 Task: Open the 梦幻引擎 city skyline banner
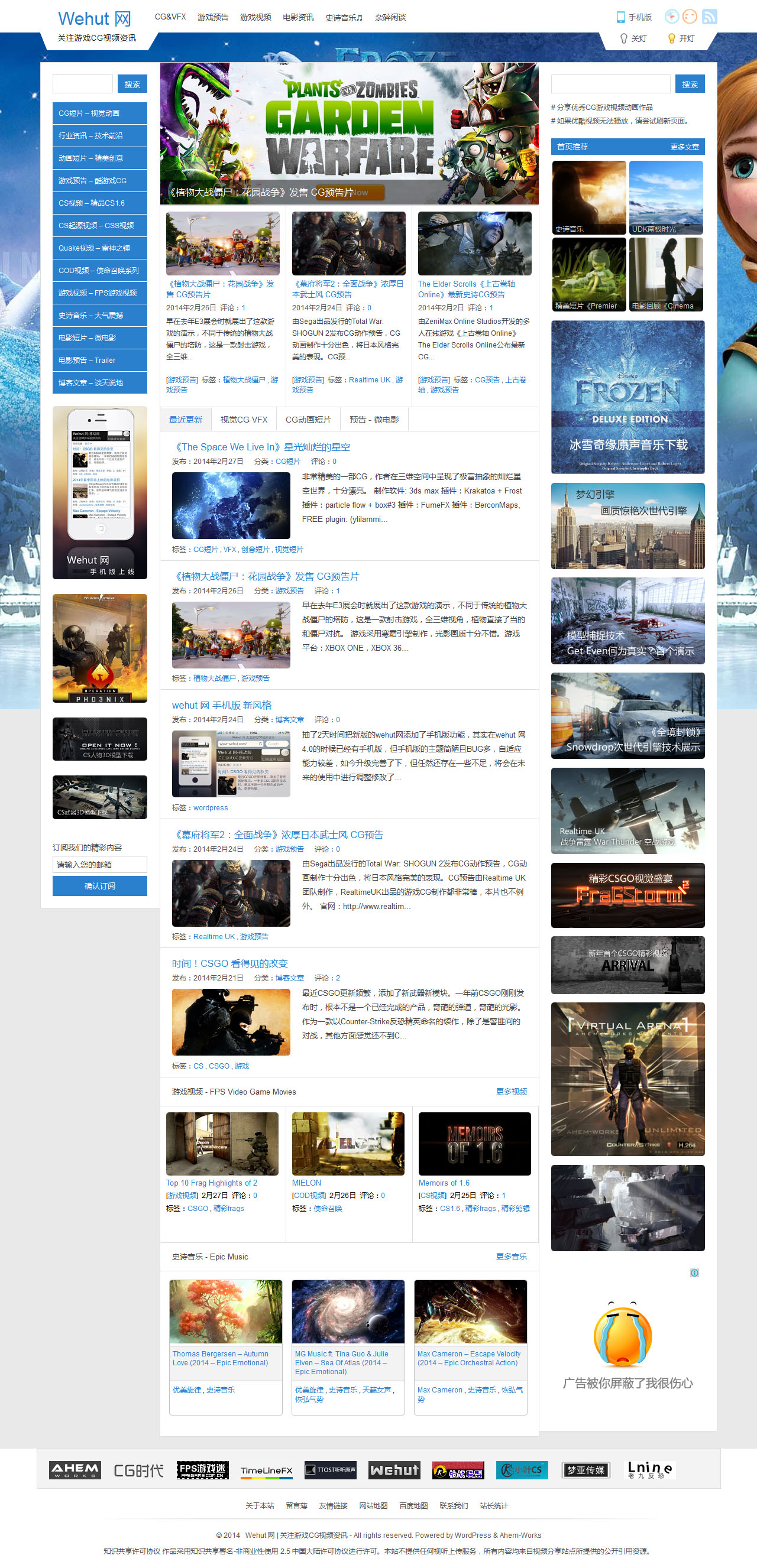pos(628,526)
